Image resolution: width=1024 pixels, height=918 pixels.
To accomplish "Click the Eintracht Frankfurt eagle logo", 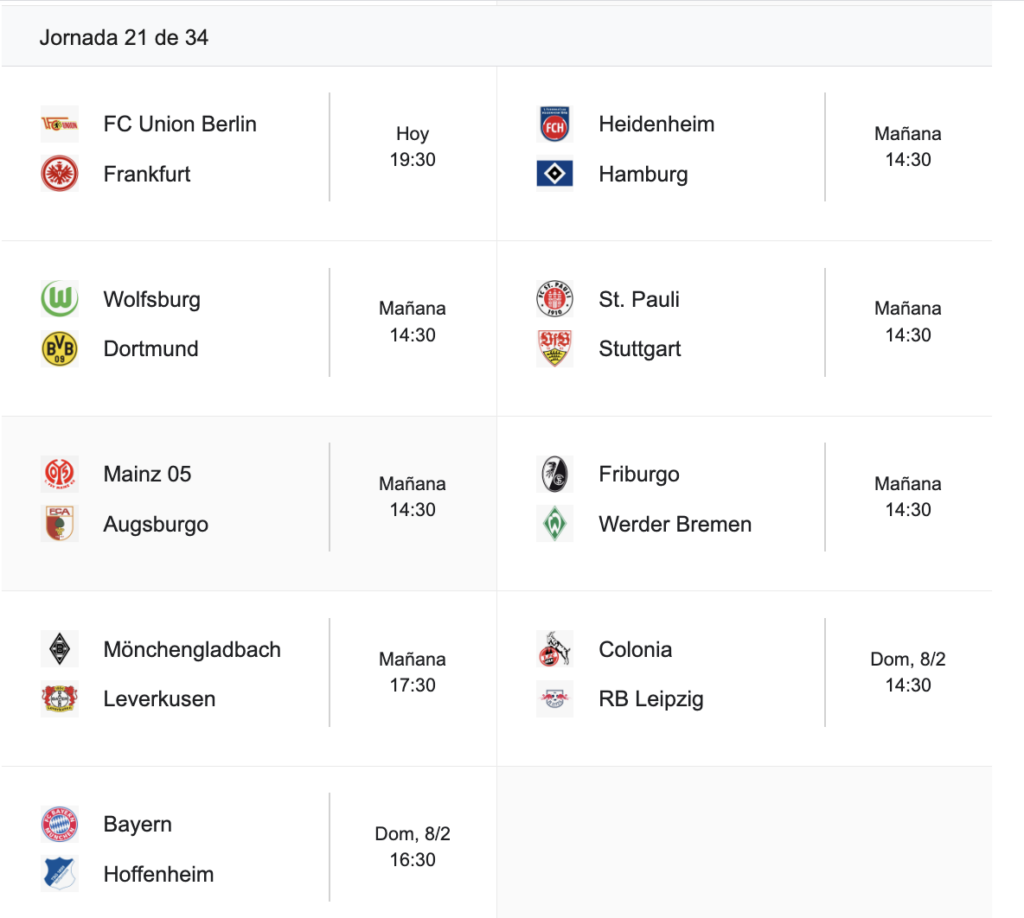I will [59, 174].
